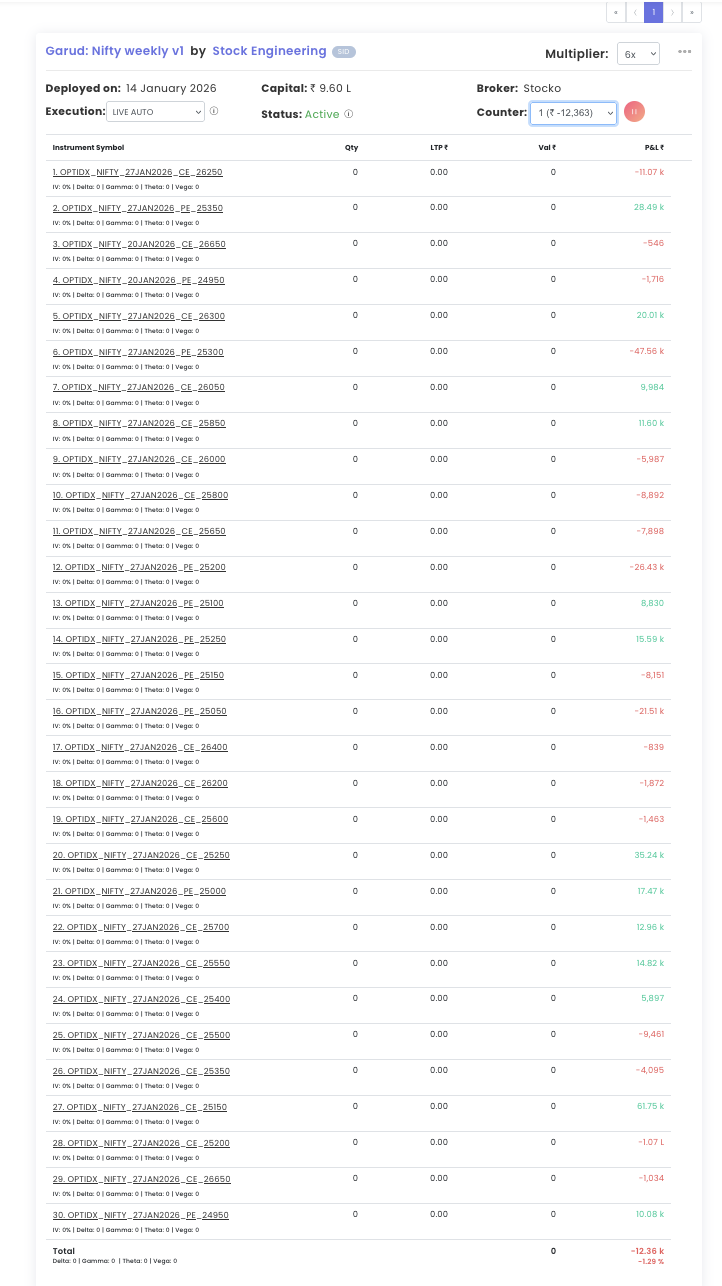Select page 1 in pagination

click(654, 12)
